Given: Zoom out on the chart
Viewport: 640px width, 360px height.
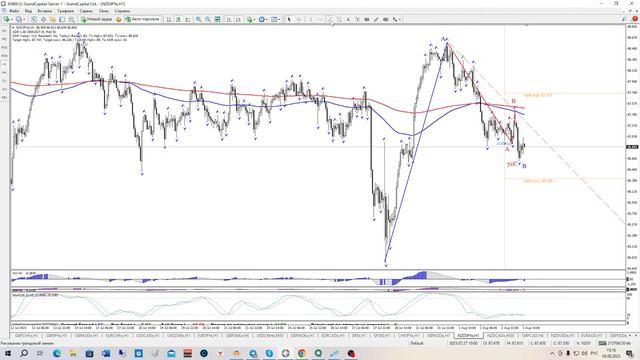Looking at the screenshot, I should tap(208, 19).
